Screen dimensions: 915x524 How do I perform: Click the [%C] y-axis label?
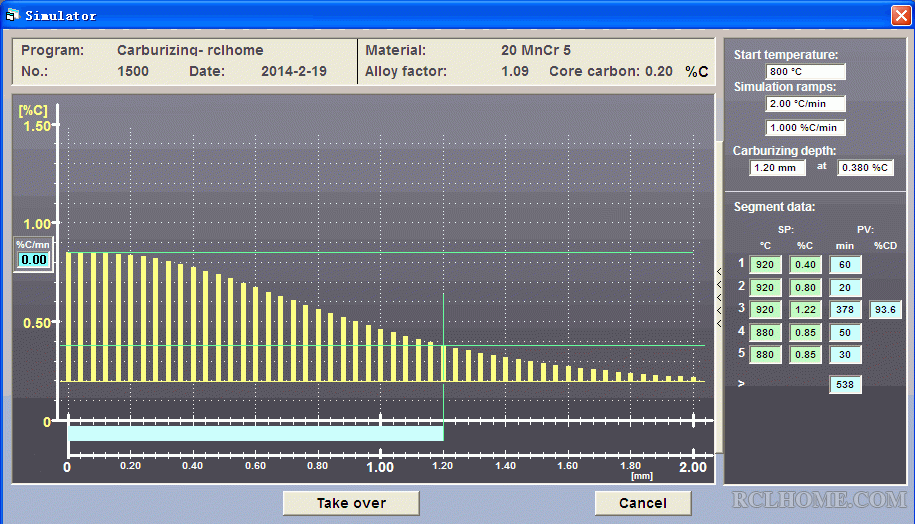click(x=33, y=110)
